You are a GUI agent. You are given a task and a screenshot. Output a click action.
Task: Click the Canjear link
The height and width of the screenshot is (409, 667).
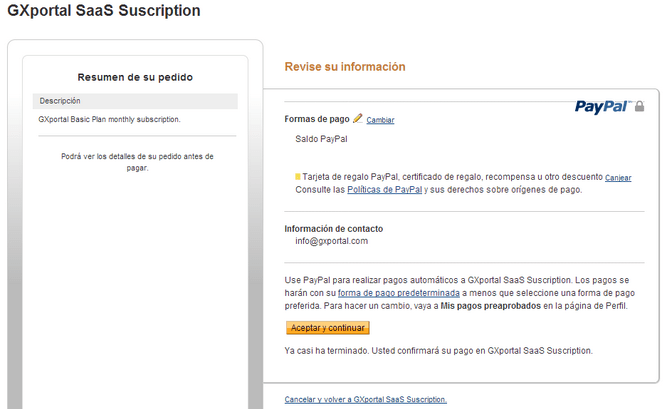click(x=618, y=177)
